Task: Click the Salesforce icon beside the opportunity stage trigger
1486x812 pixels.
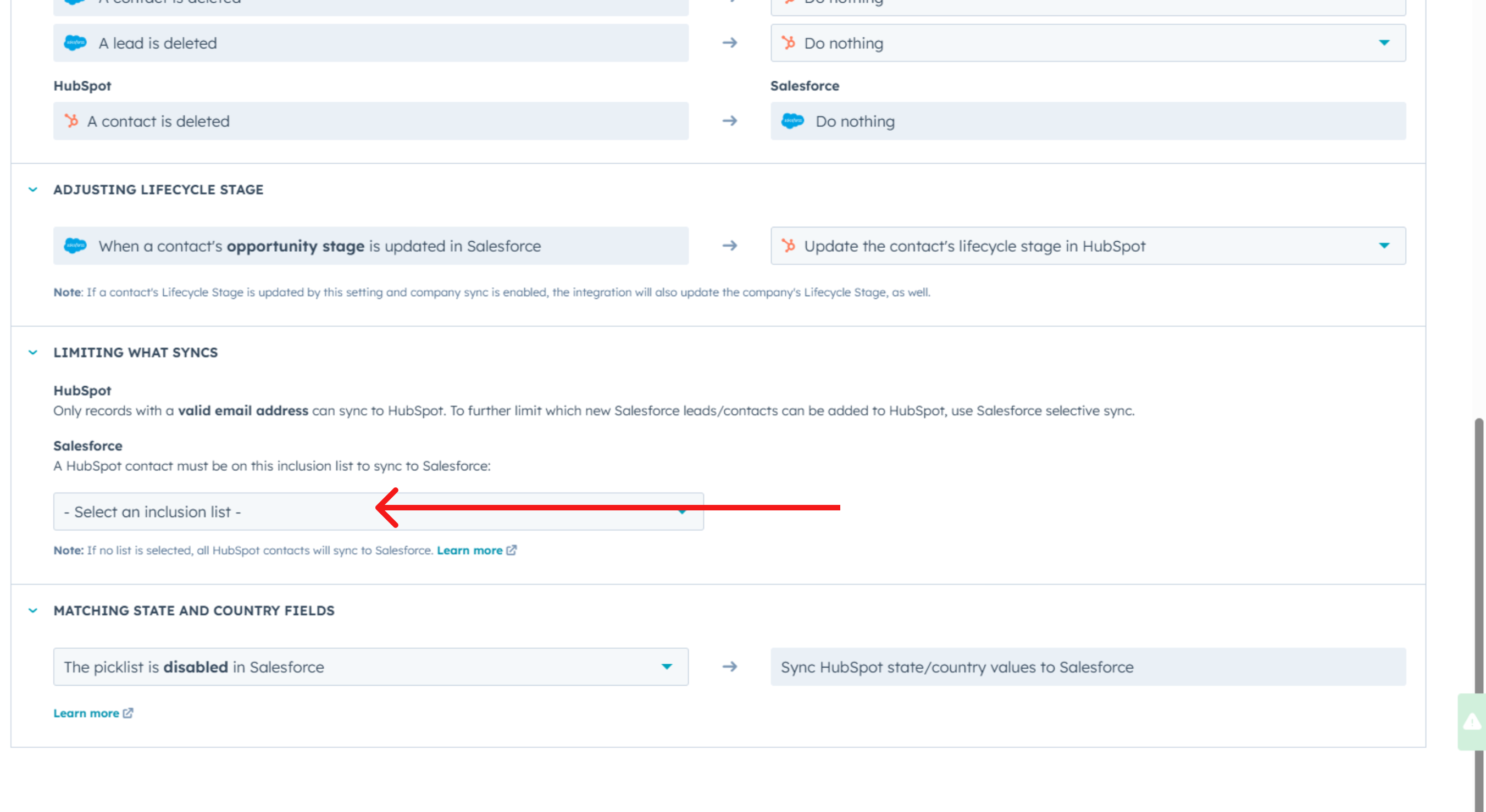Action: coord(76,246)
